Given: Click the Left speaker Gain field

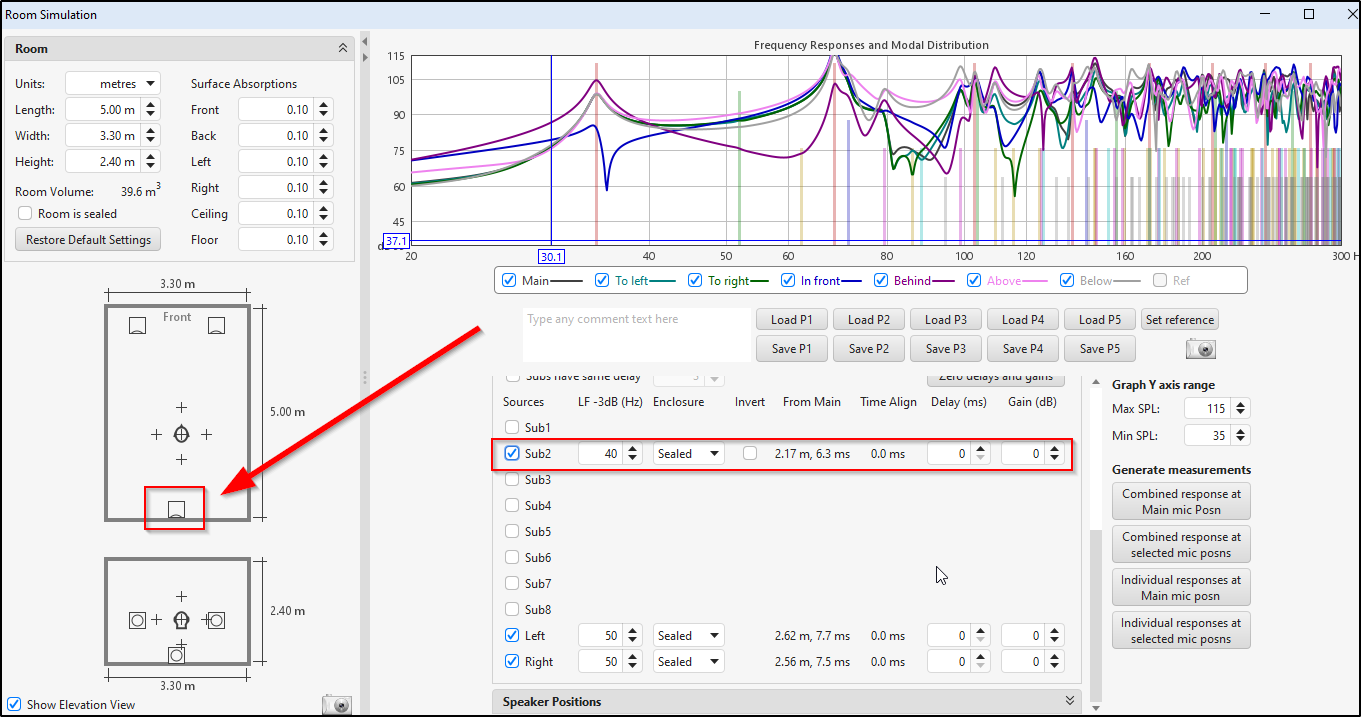Looking at the screenshot, I should [x=1024, y=636].
